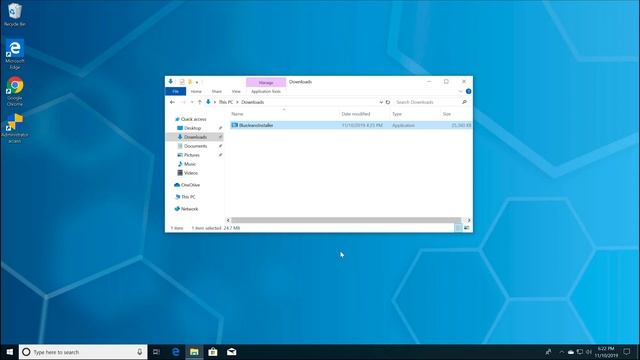Open the clock and date in taskbar

point(606,352)
